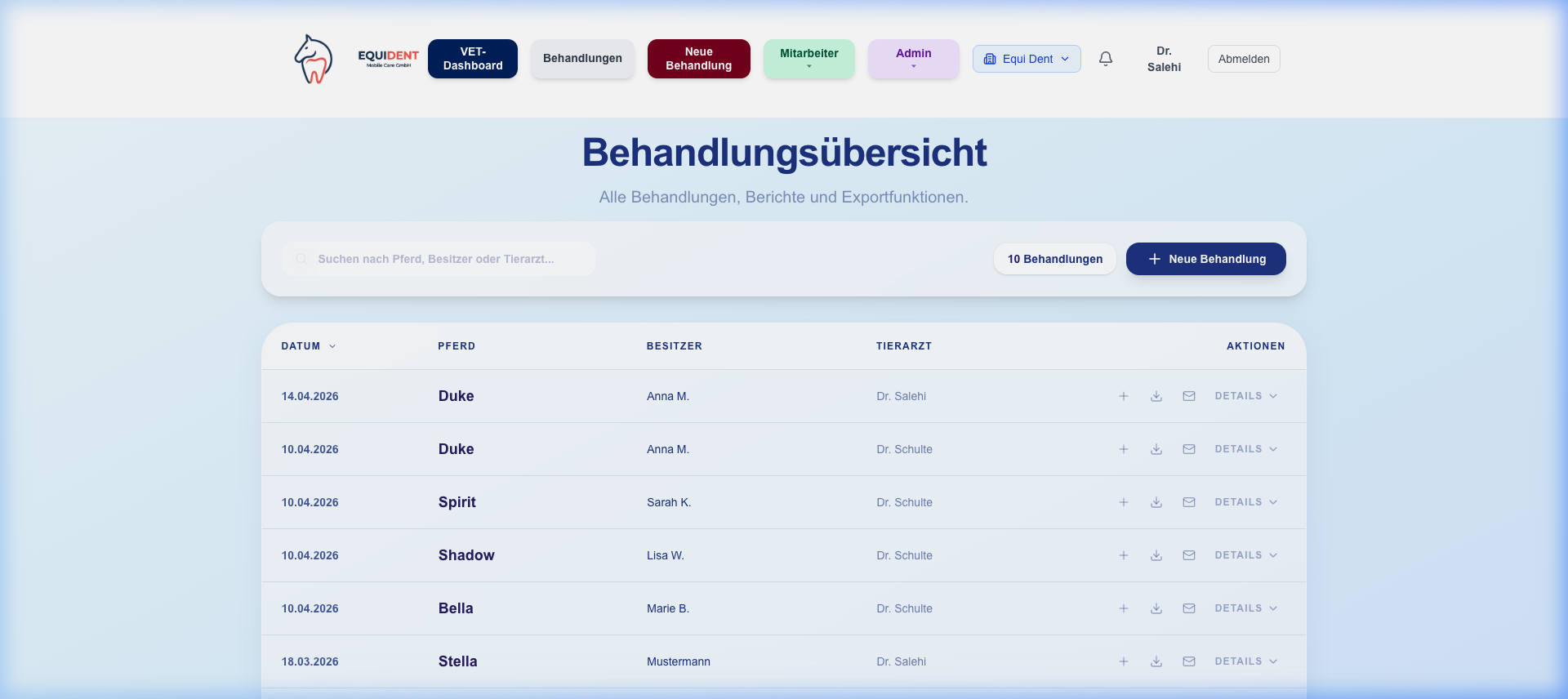The width and height of the screenshot is (1568, 699).
Task: Expand the Mitarbeiter menu
Action: (x=808, y=59)
